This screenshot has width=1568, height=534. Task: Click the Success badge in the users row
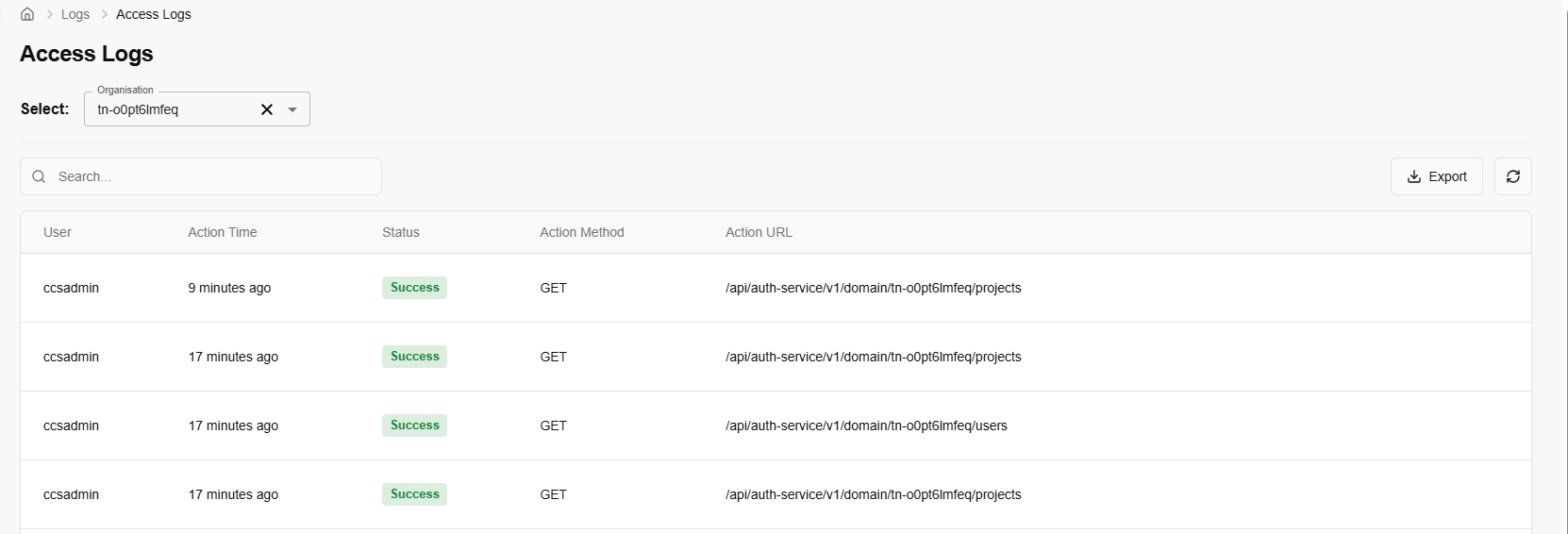(x=414, y=426)
